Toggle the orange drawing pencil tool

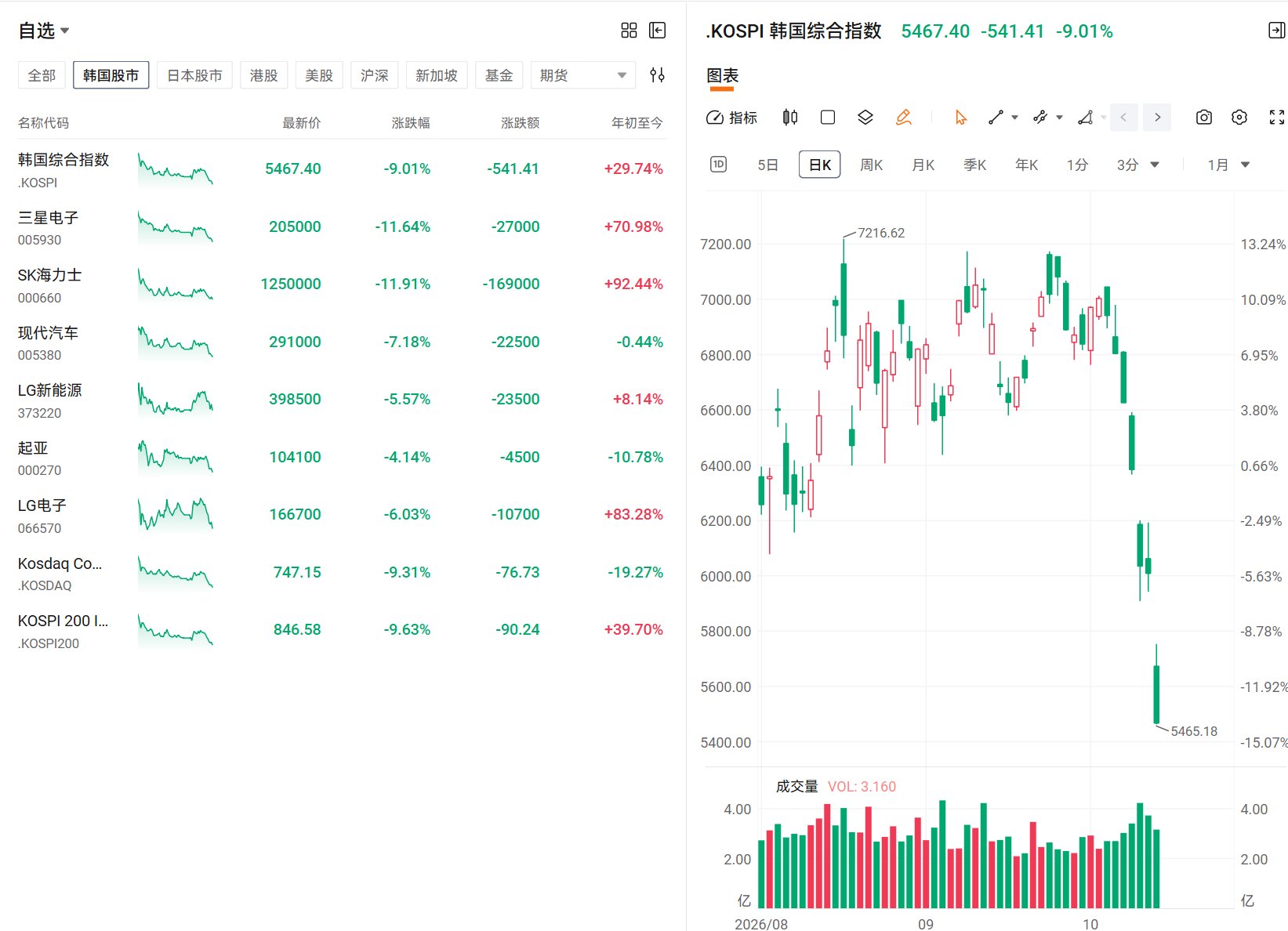pyautogui.click(x=903, y=118)
